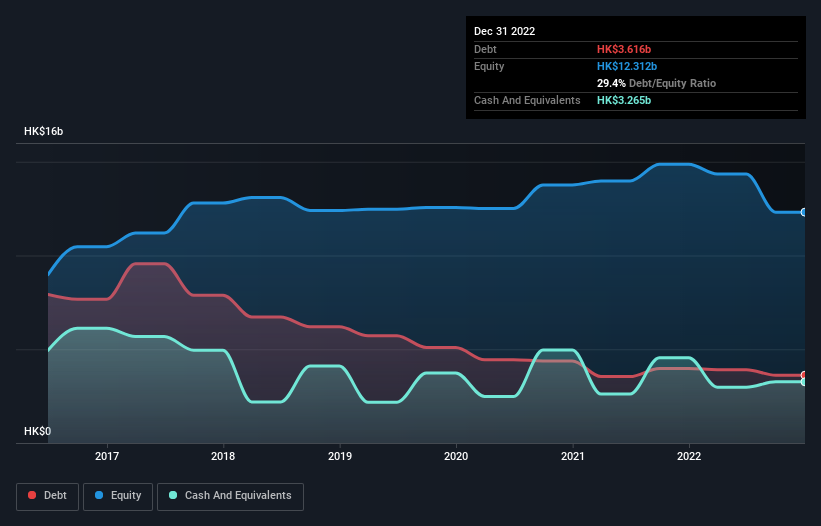821x526 pixels.
Task: Click the red Debt endpoint marker
Action: 804,375
